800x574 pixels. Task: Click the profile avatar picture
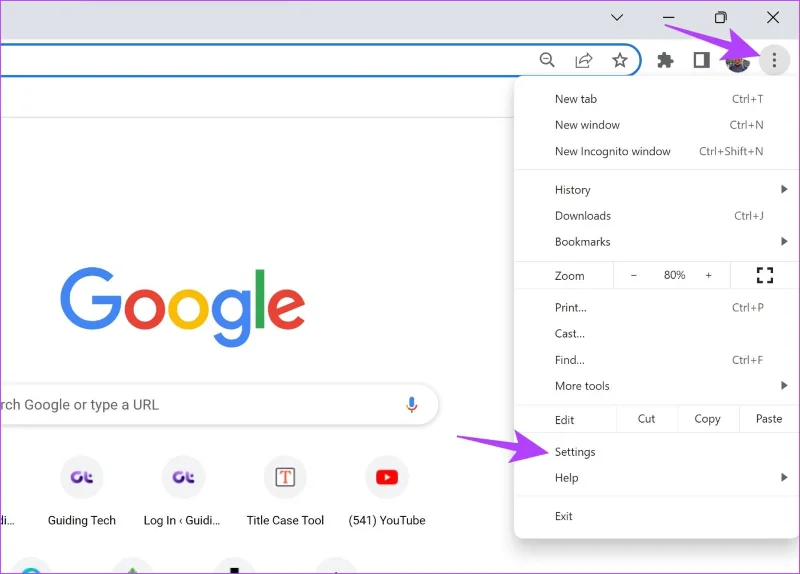(x=738, y=62)
